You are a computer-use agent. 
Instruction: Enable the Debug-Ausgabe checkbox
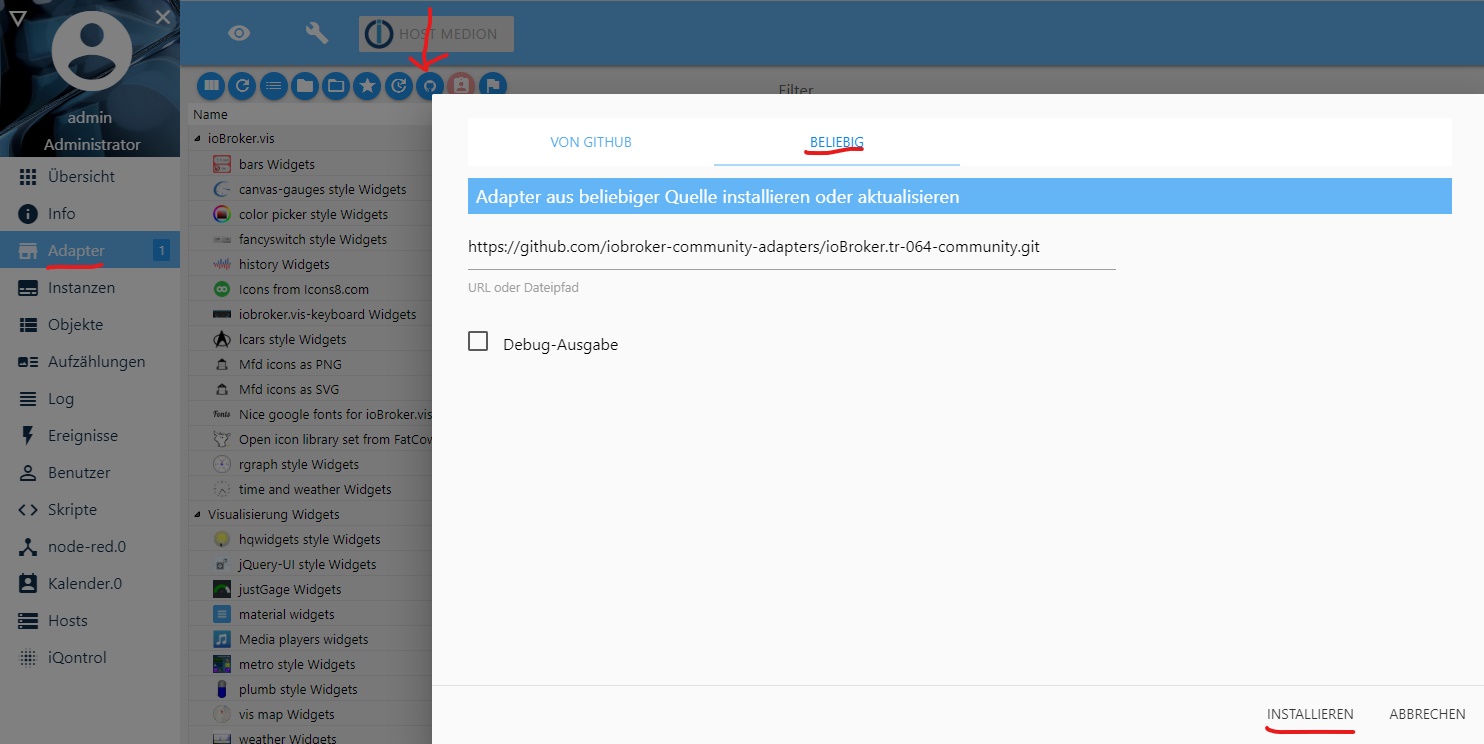coord(477,342)
